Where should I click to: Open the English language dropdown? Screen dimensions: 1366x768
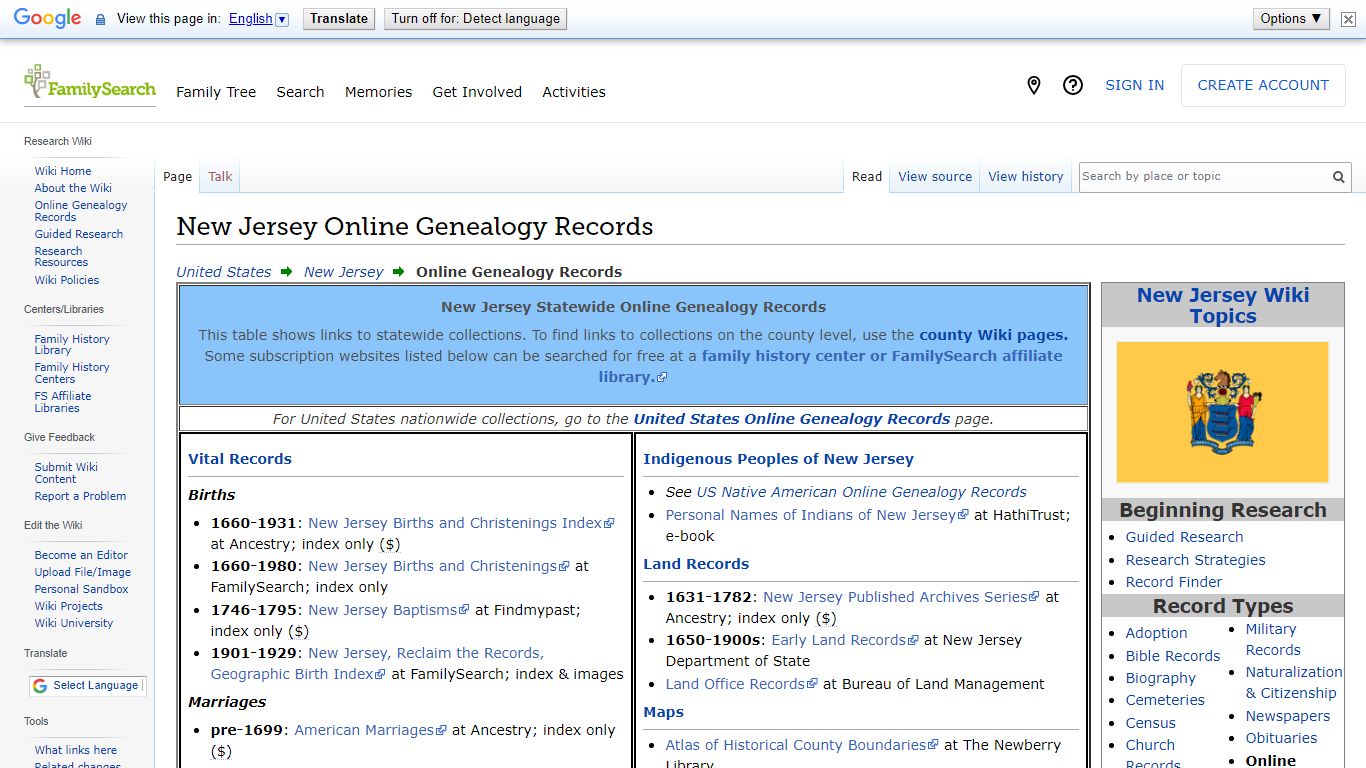click(x=258, y=19)
